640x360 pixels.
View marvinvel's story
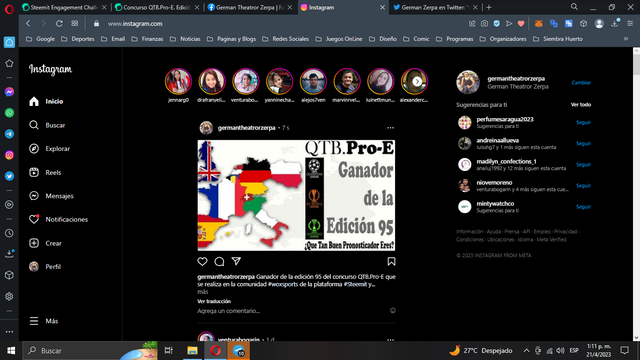(347, 81)
